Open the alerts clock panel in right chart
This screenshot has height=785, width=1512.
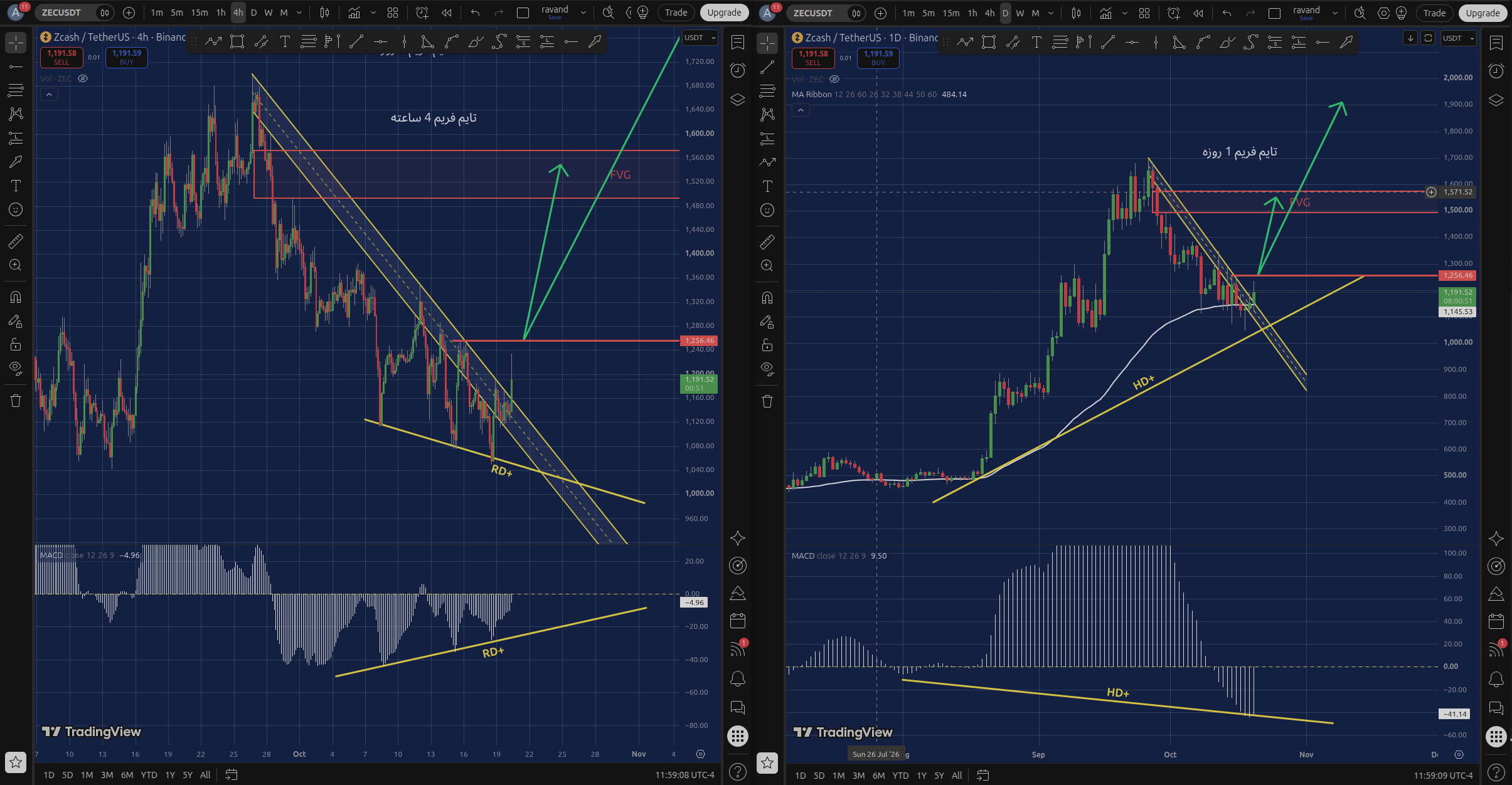(1496, 71)
